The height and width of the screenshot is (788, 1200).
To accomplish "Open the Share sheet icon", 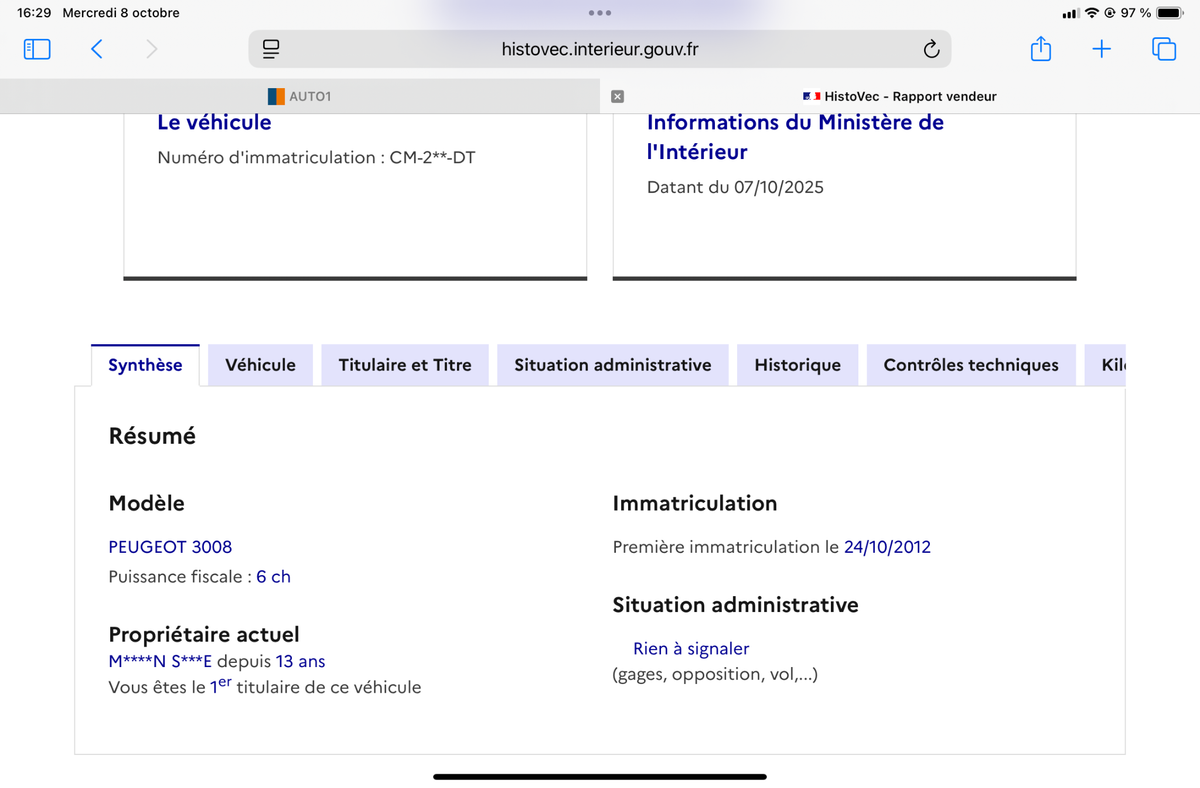I will point(1041,48).
